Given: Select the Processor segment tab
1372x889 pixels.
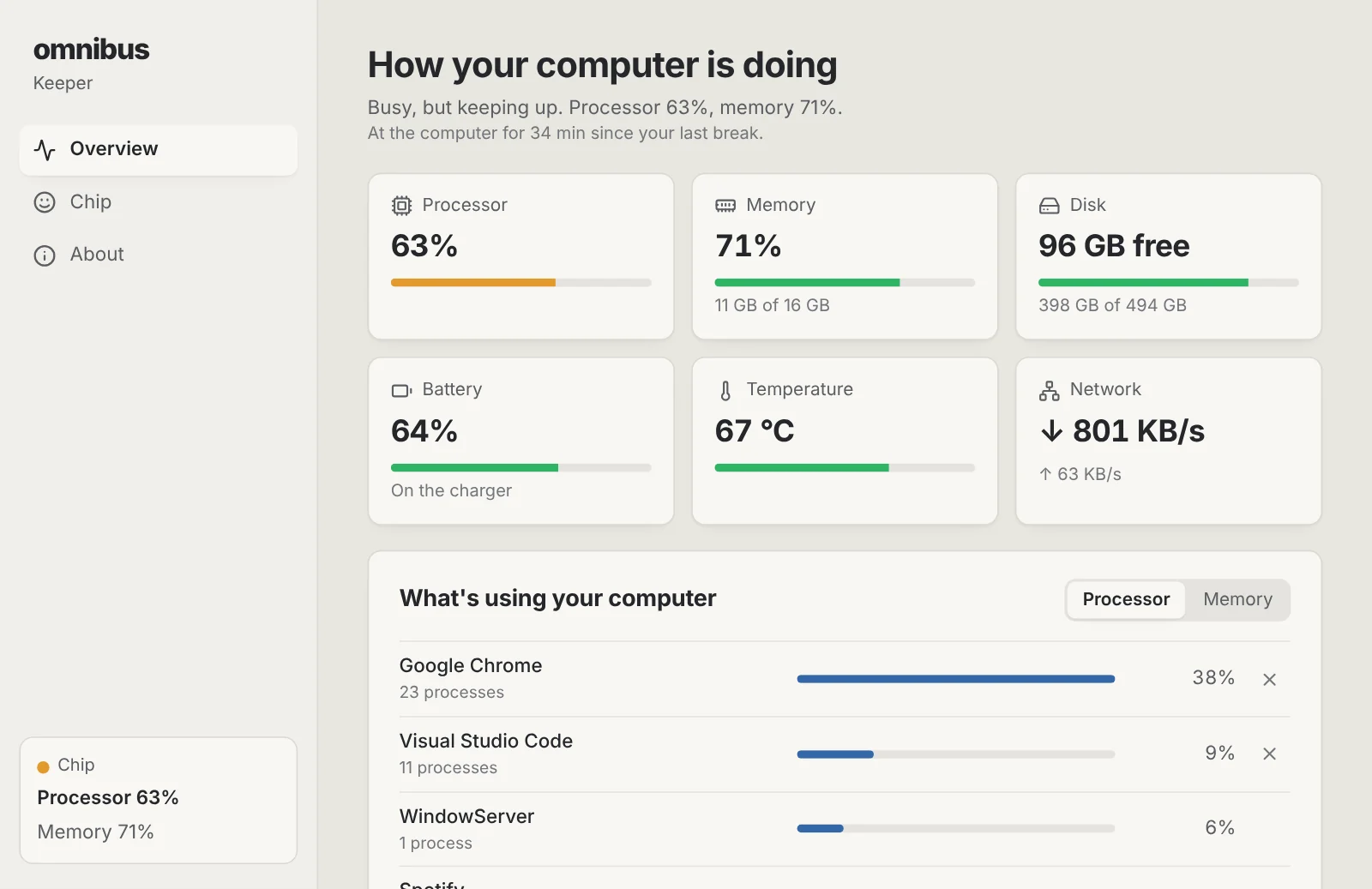Looking at the screenshot, I should click(1126, 599).
